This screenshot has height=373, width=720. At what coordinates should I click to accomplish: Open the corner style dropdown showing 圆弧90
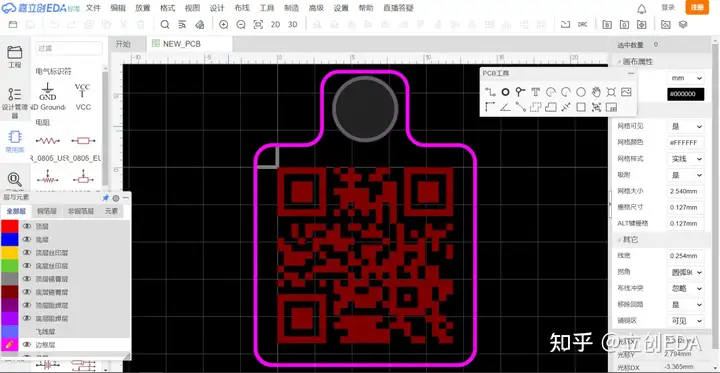[x=686, y=272]
